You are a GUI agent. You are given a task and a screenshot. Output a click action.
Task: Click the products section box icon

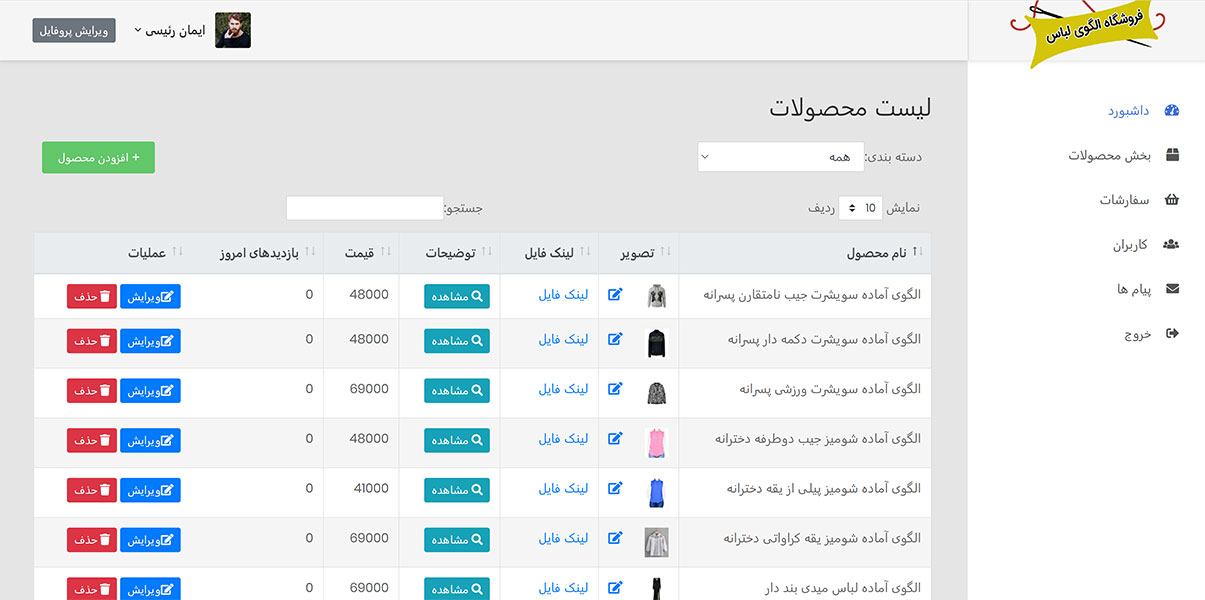[x=1172, y=155]
